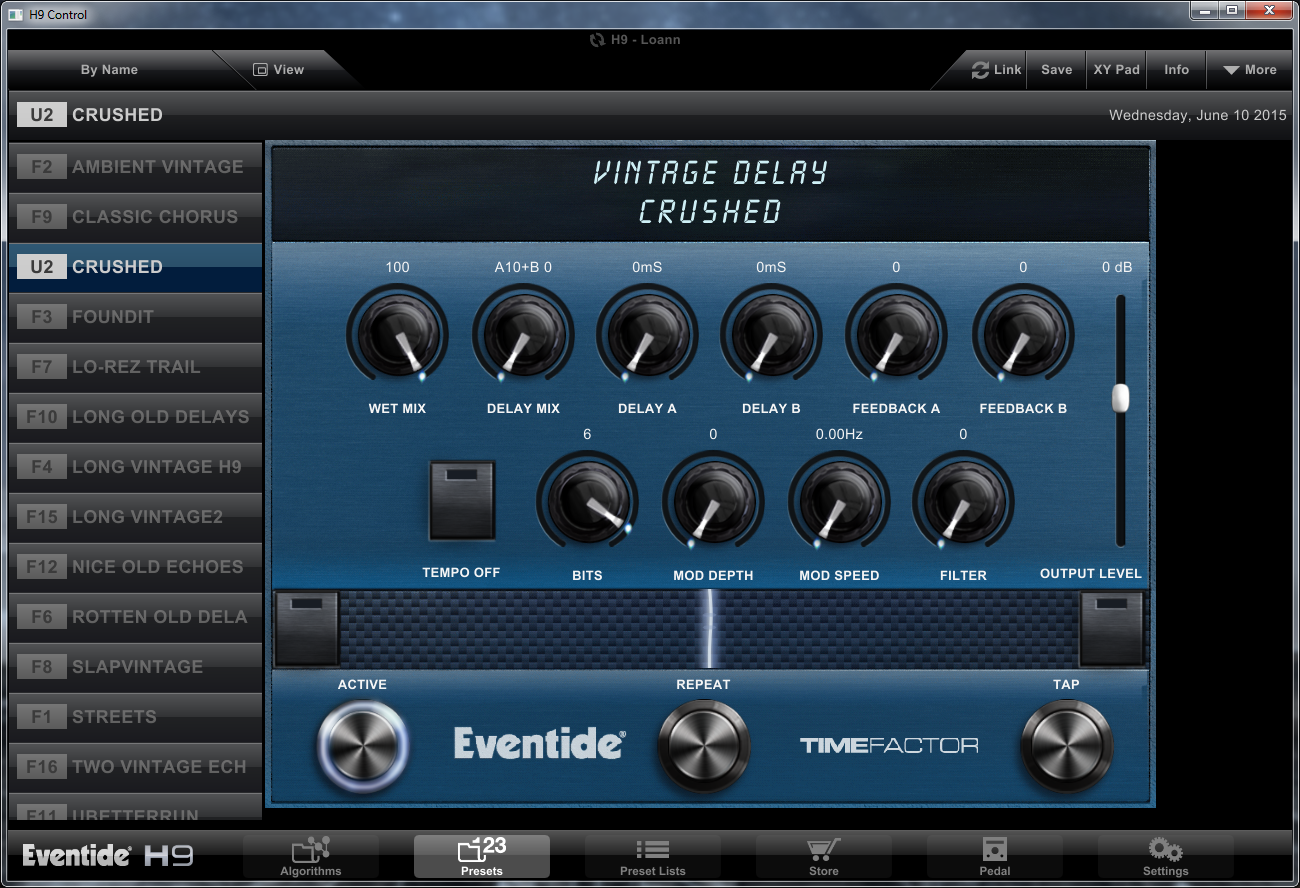Open the Settings tab
The height and width of the screenshot is (888, 1300).
point(1165,856)
